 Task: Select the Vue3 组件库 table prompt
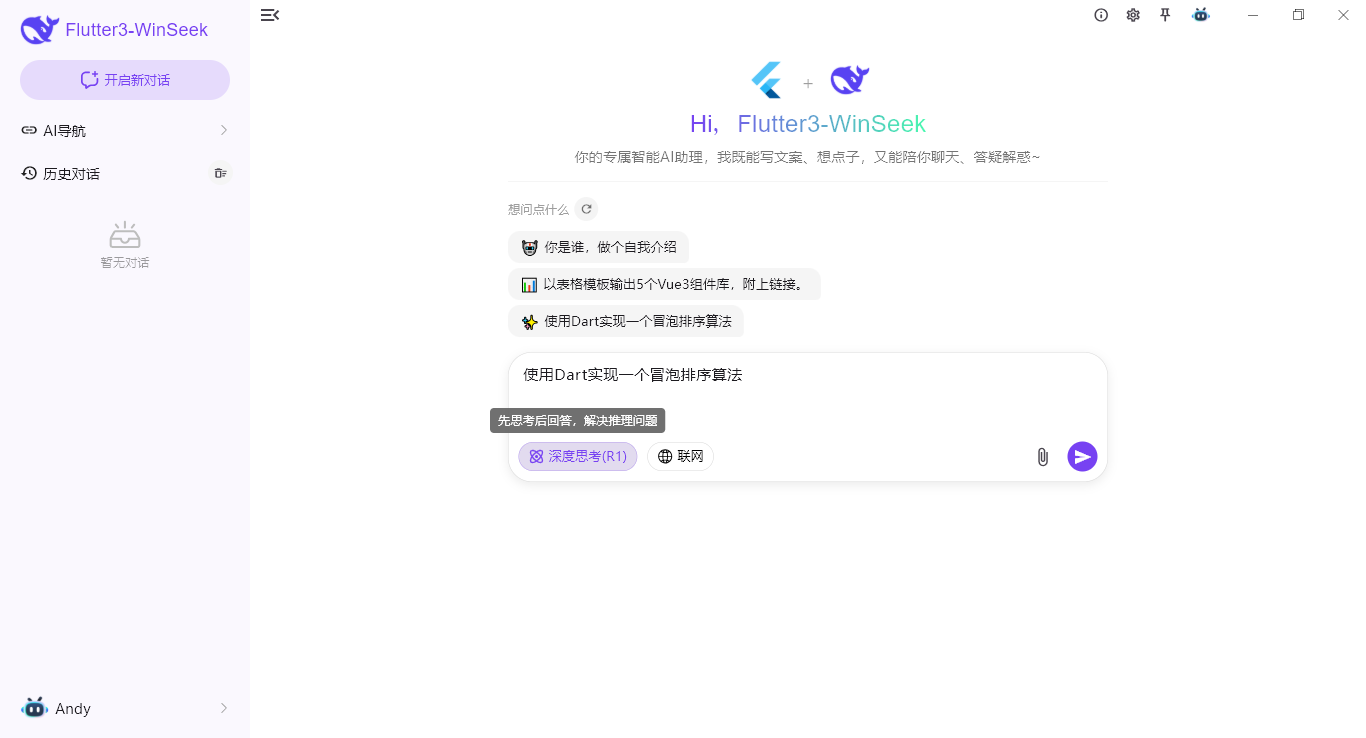click(665, 284)
